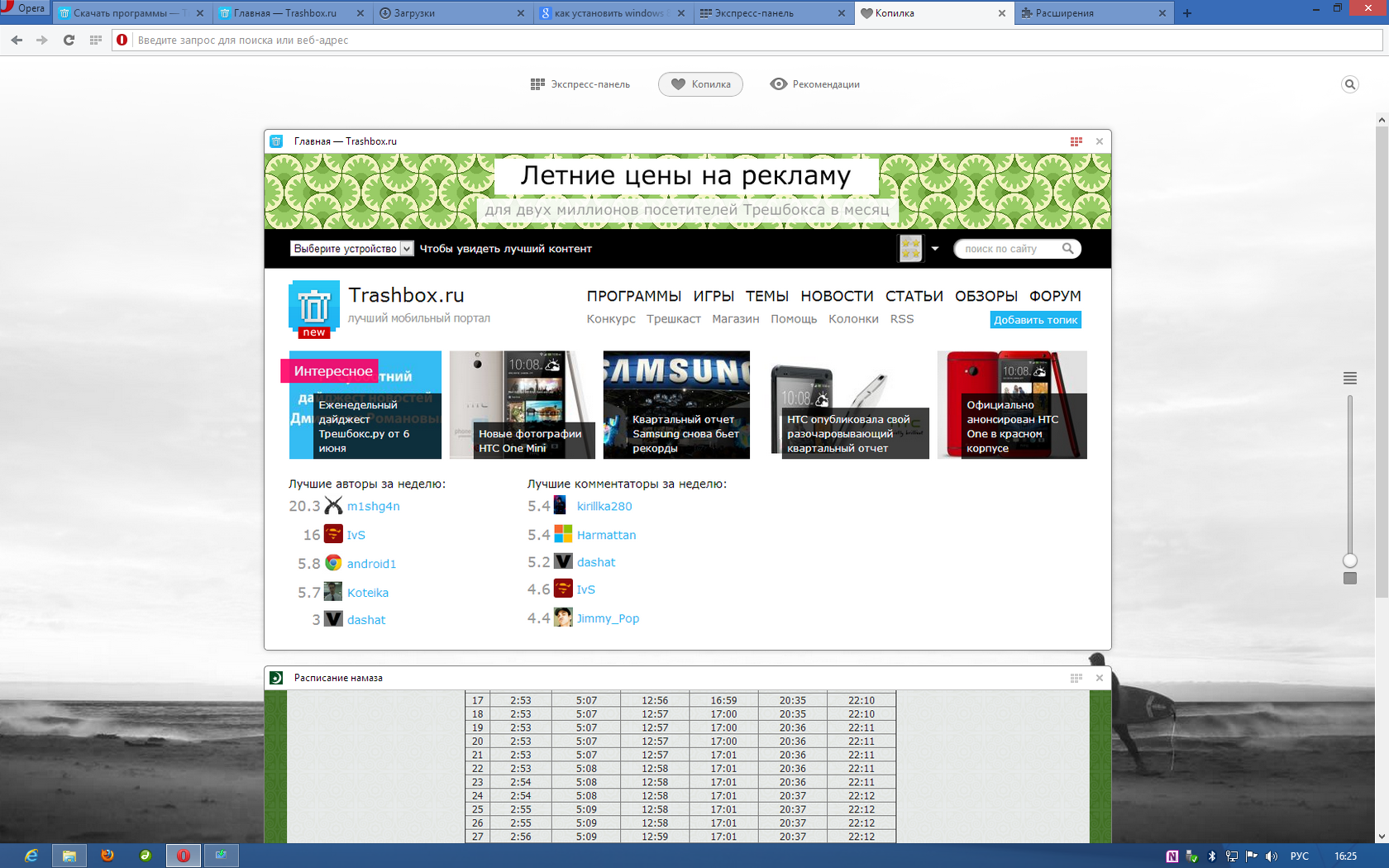Click the search magnifier icon at the top right

(1349, 84)
